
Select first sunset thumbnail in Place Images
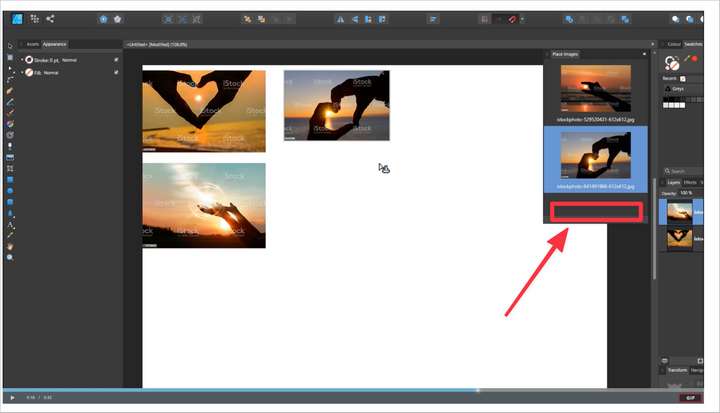(x=596, y=89)
